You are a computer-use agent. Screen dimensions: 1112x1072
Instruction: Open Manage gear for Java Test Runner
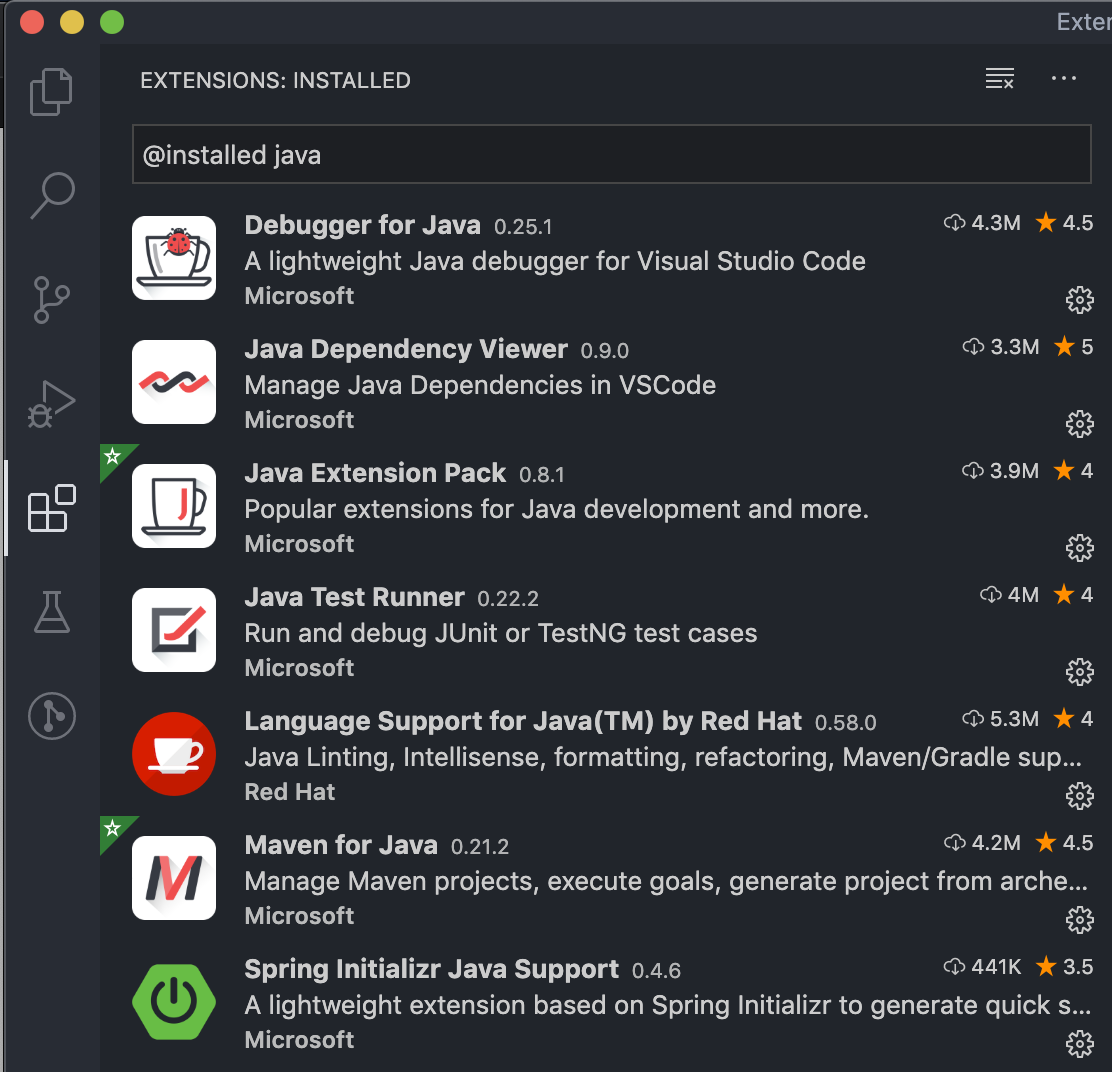point(1079,671)
